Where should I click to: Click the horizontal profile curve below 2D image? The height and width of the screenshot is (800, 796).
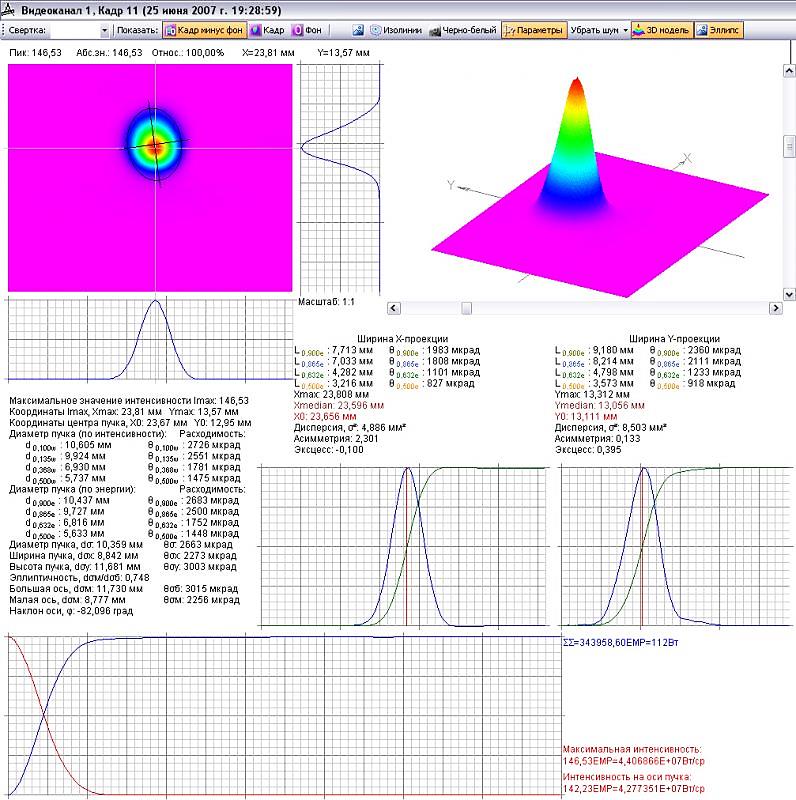(x=151, y=339)
